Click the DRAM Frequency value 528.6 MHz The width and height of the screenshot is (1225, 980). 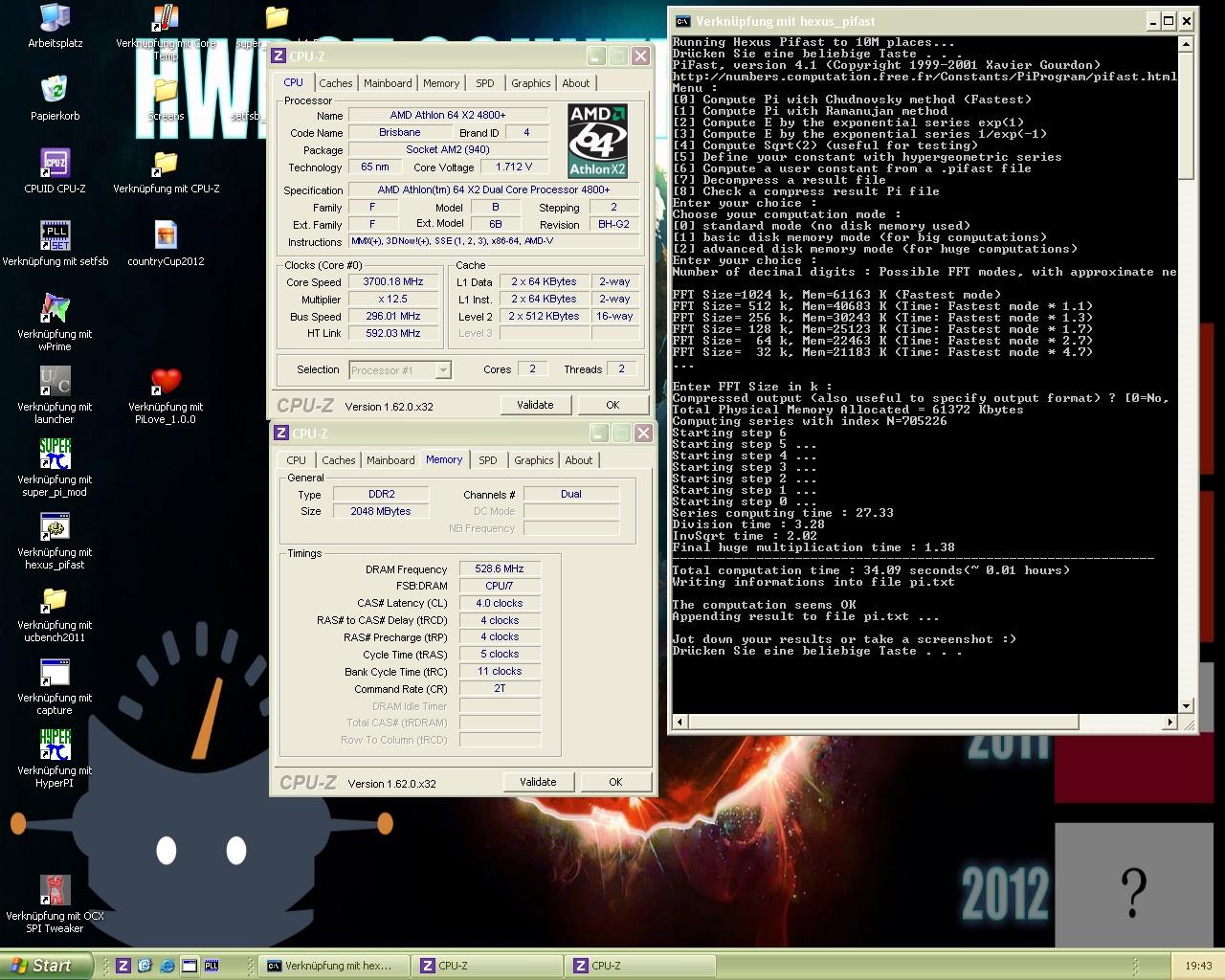500,568
